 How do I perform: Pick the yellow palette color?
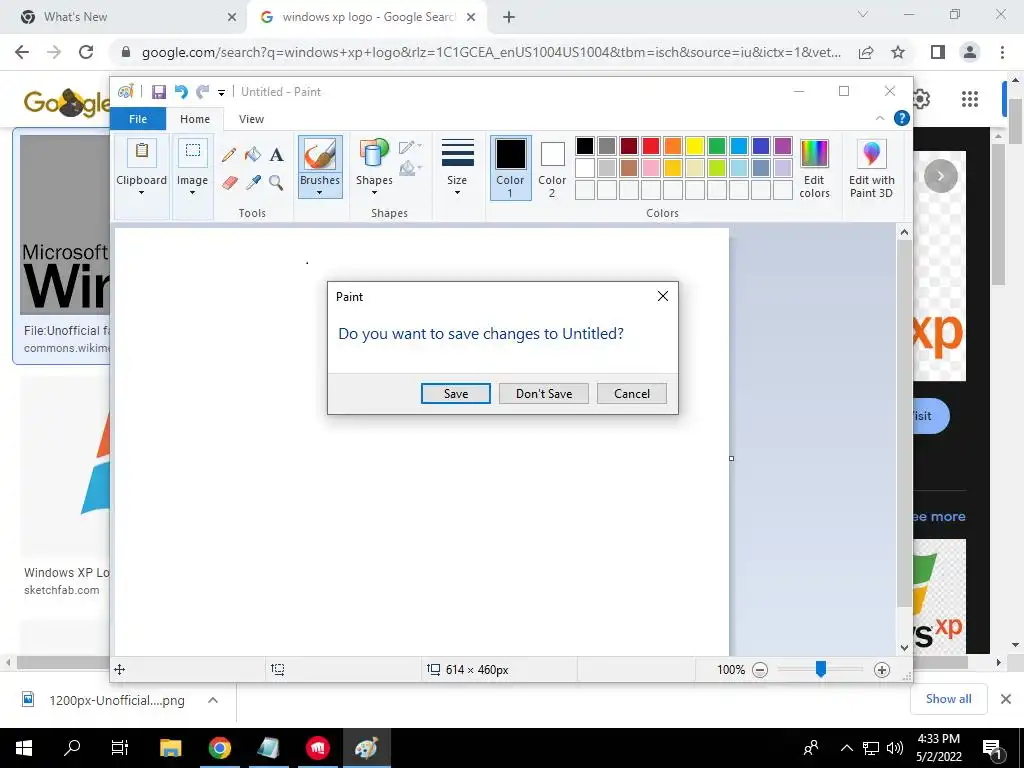[695, 146]
